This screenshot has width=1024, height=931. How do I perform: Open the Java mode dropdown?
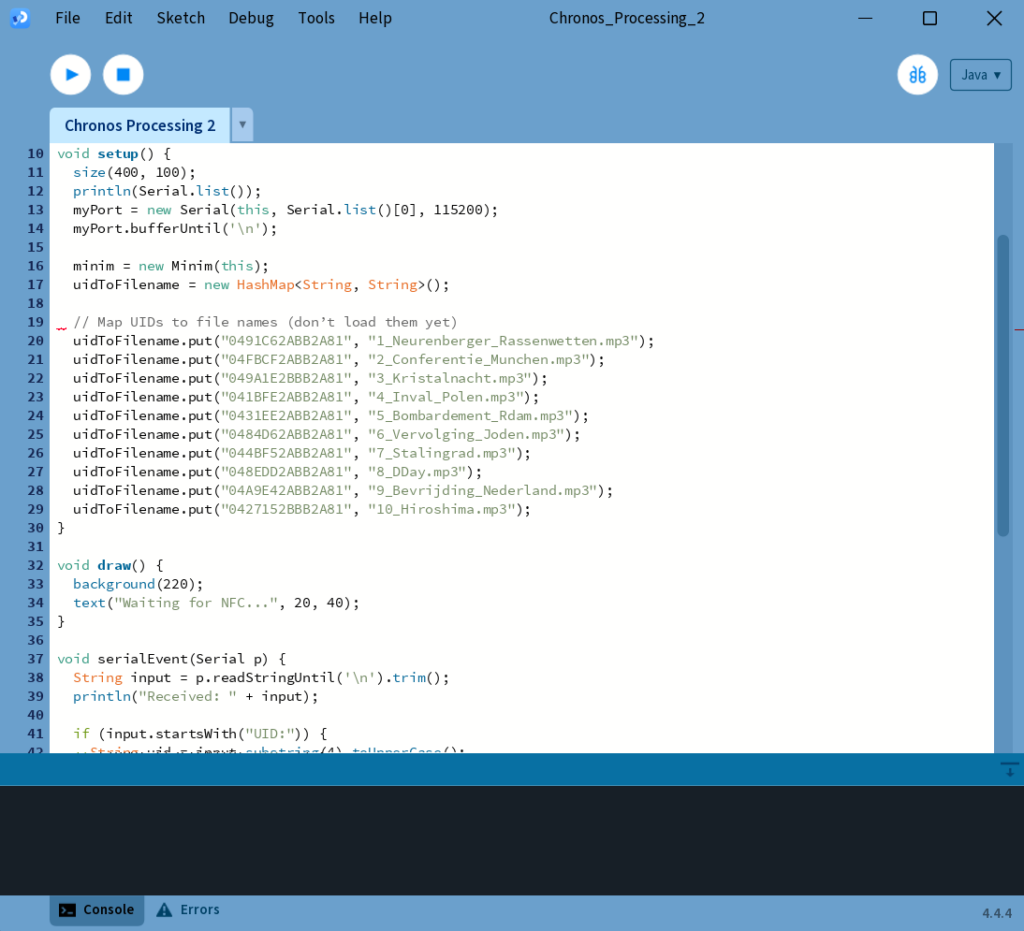point(980,75)
